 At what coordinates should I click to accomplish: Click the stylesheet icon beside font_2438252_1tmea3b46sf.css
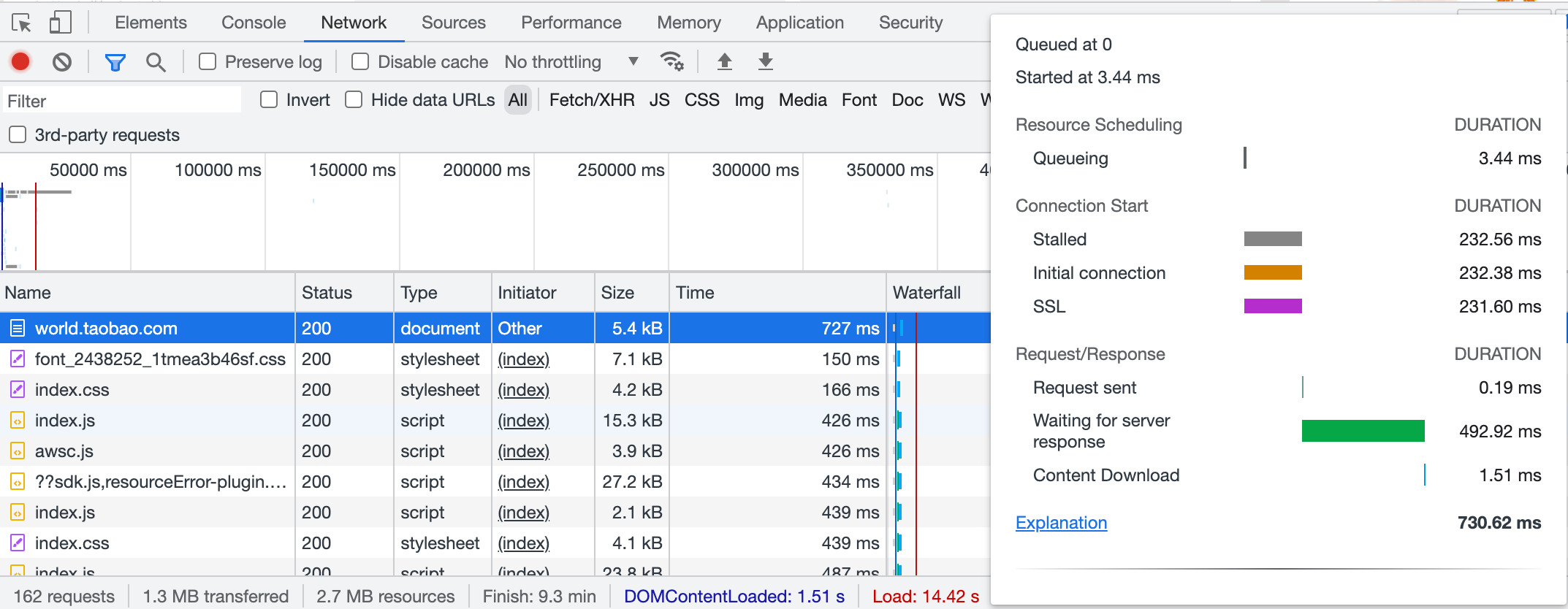click(x=18, y=359)
